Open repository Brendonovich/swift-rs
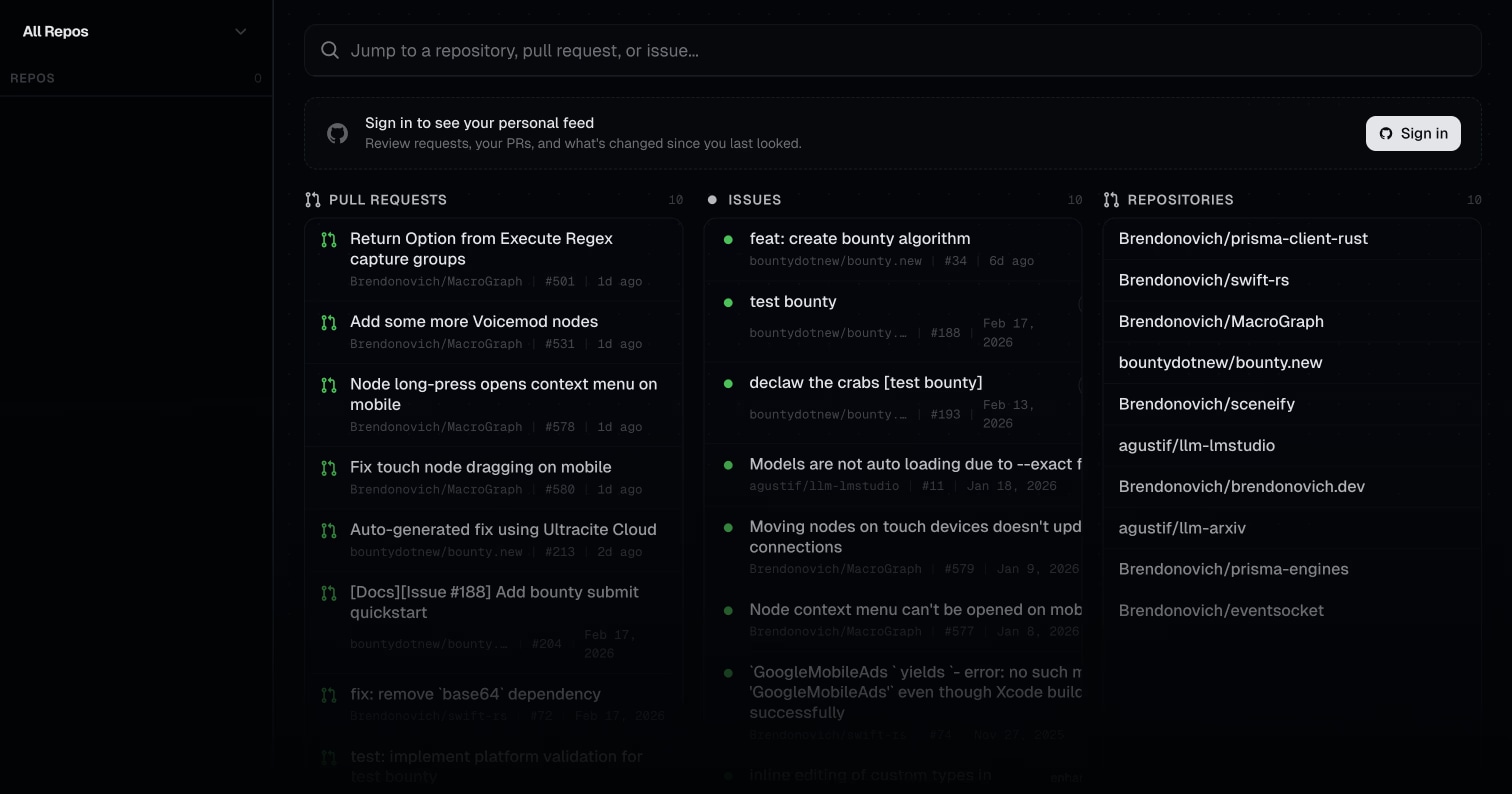The height and width of the screenshot is (794, 1512). (1292, 280)
